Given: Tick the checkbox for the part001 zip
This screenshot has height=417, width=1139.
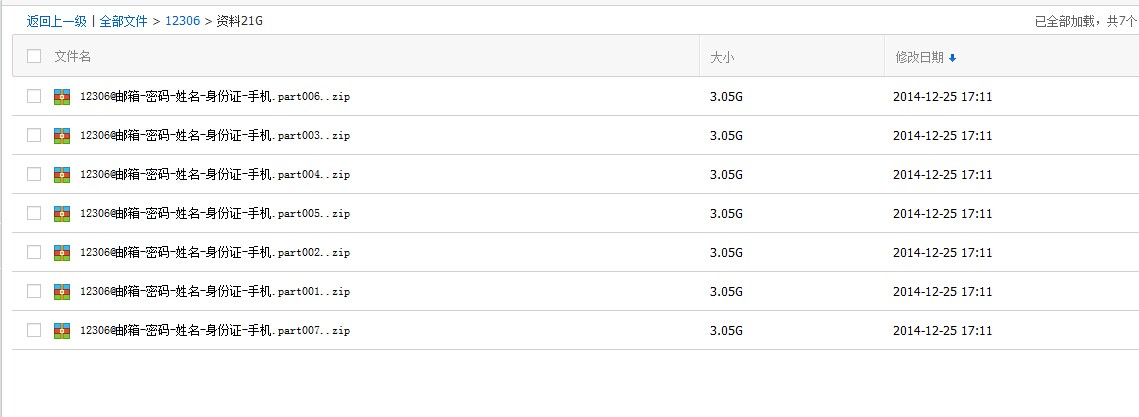Looking at the screenshot, I should tap(34, 291).
